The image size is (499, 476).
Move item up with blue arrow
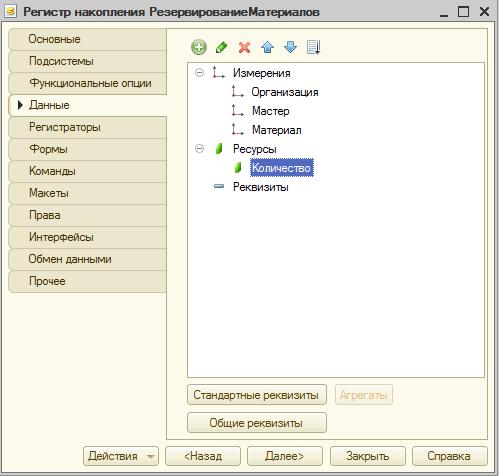pyautogui.click(x=267, y=47)
